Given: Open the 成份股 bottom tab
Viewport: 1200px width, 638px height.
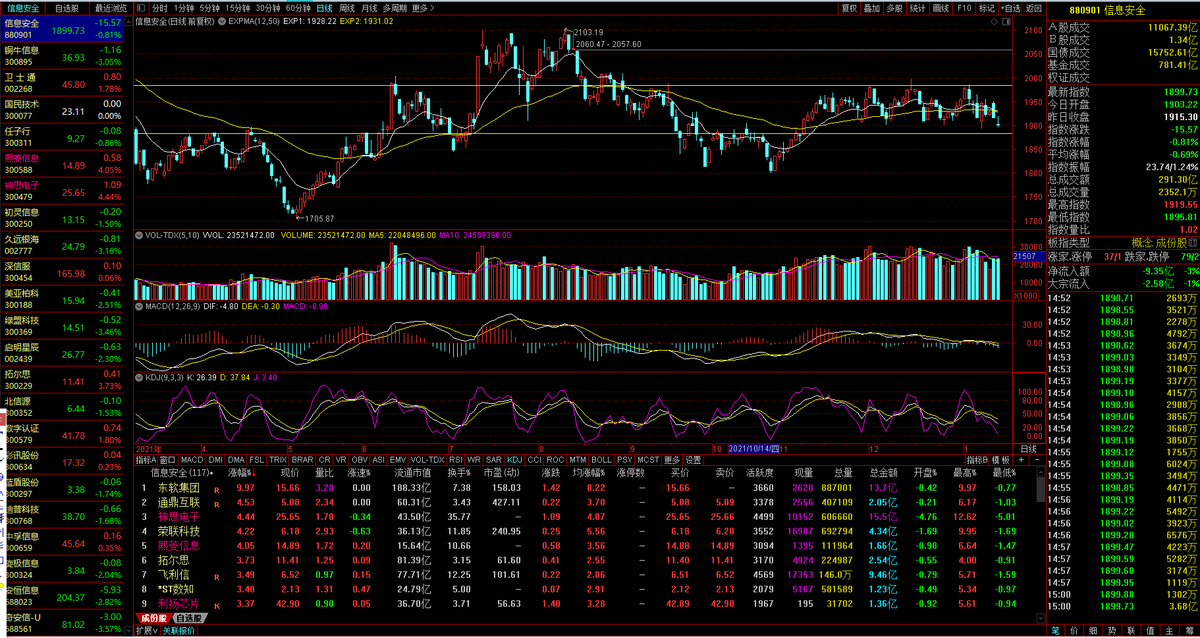Looking at the screenshot, I should tap(154, 619).
